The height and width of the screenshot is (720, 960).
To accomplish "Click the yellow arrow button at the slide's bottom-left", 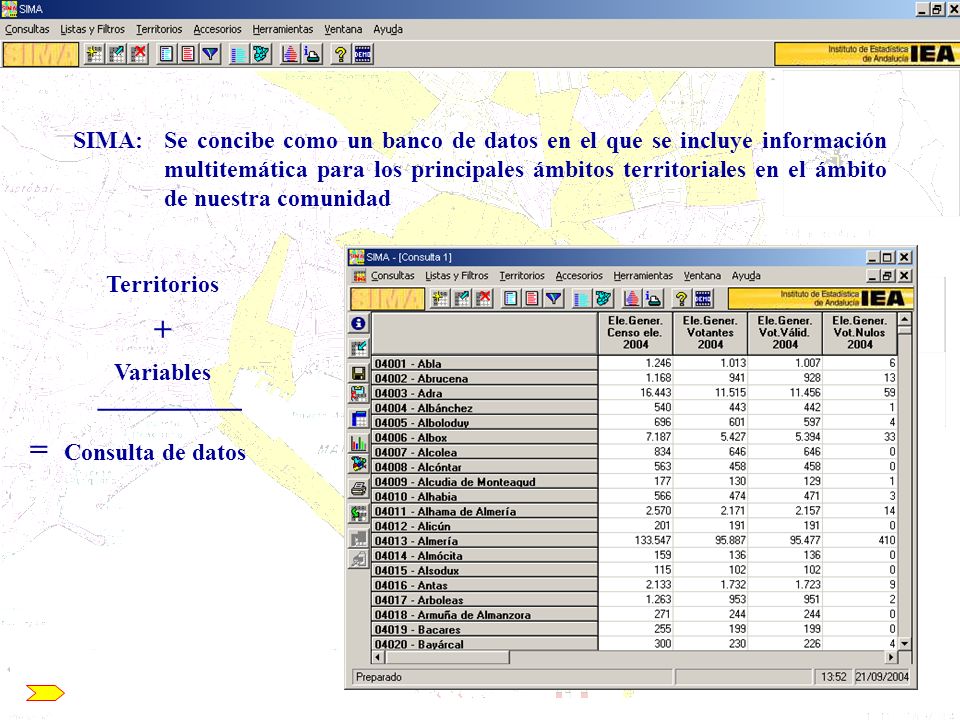I will coord(45,693).
